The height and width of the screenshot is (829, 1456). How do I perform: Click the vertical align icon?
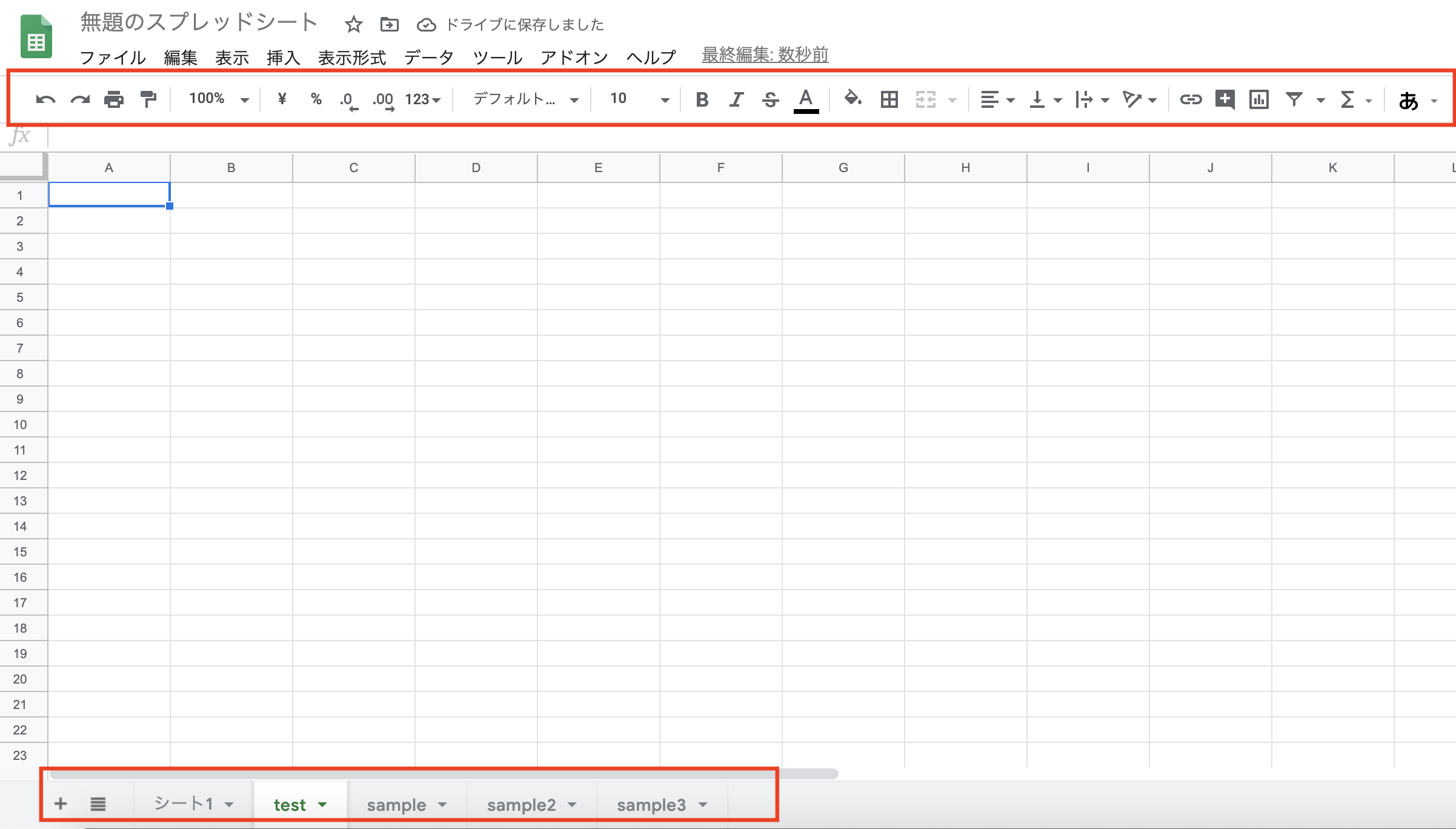(x=1037, y=99)
